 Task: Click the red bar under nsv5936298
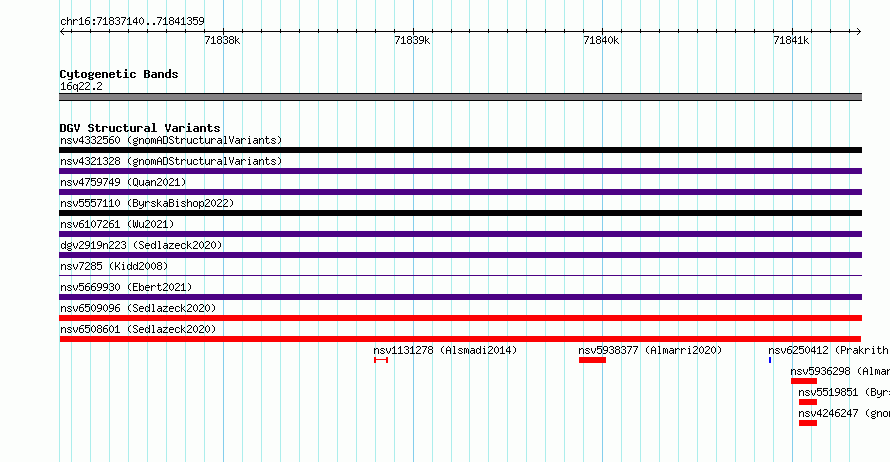pos(804,381)
